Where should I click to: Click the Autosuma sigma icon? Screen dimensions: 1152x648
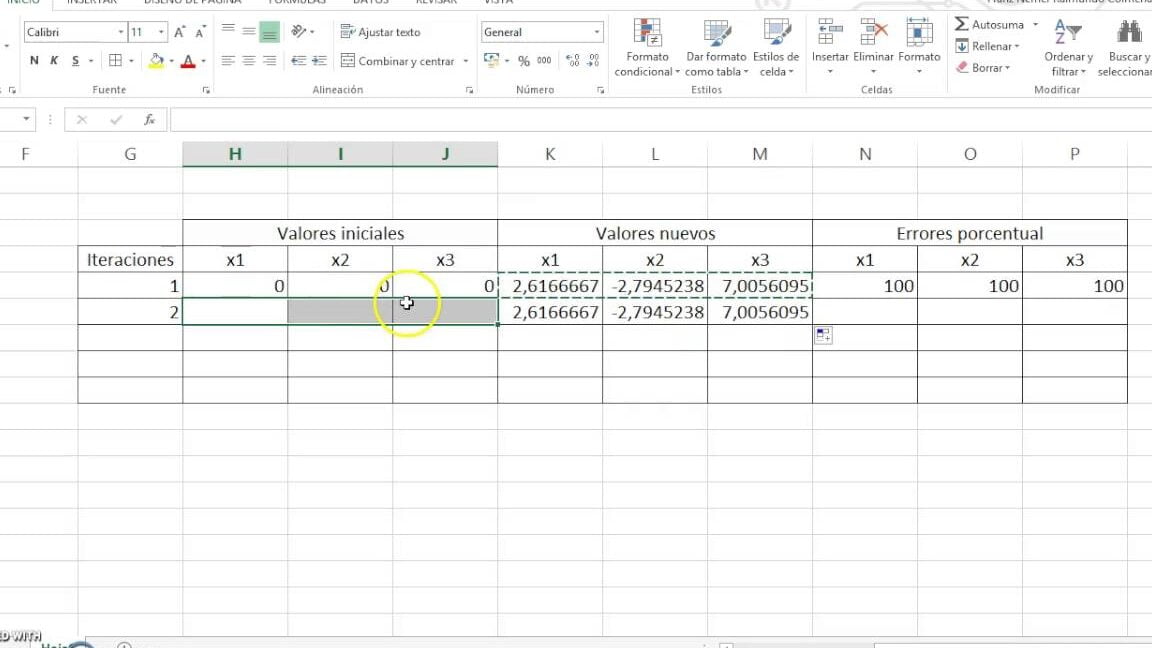click(961, 24)
